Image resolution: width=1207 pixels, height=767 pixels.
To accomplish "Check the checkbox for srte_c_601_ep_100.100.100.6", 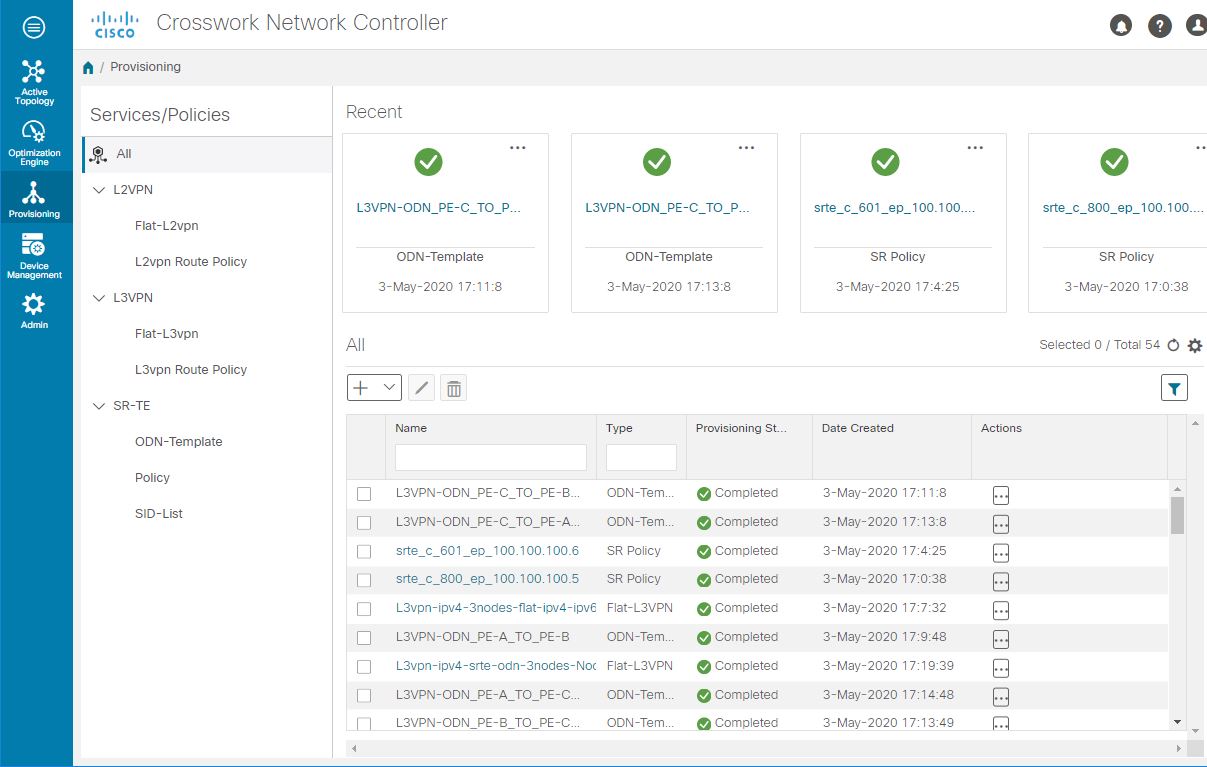I will [364, 551].
